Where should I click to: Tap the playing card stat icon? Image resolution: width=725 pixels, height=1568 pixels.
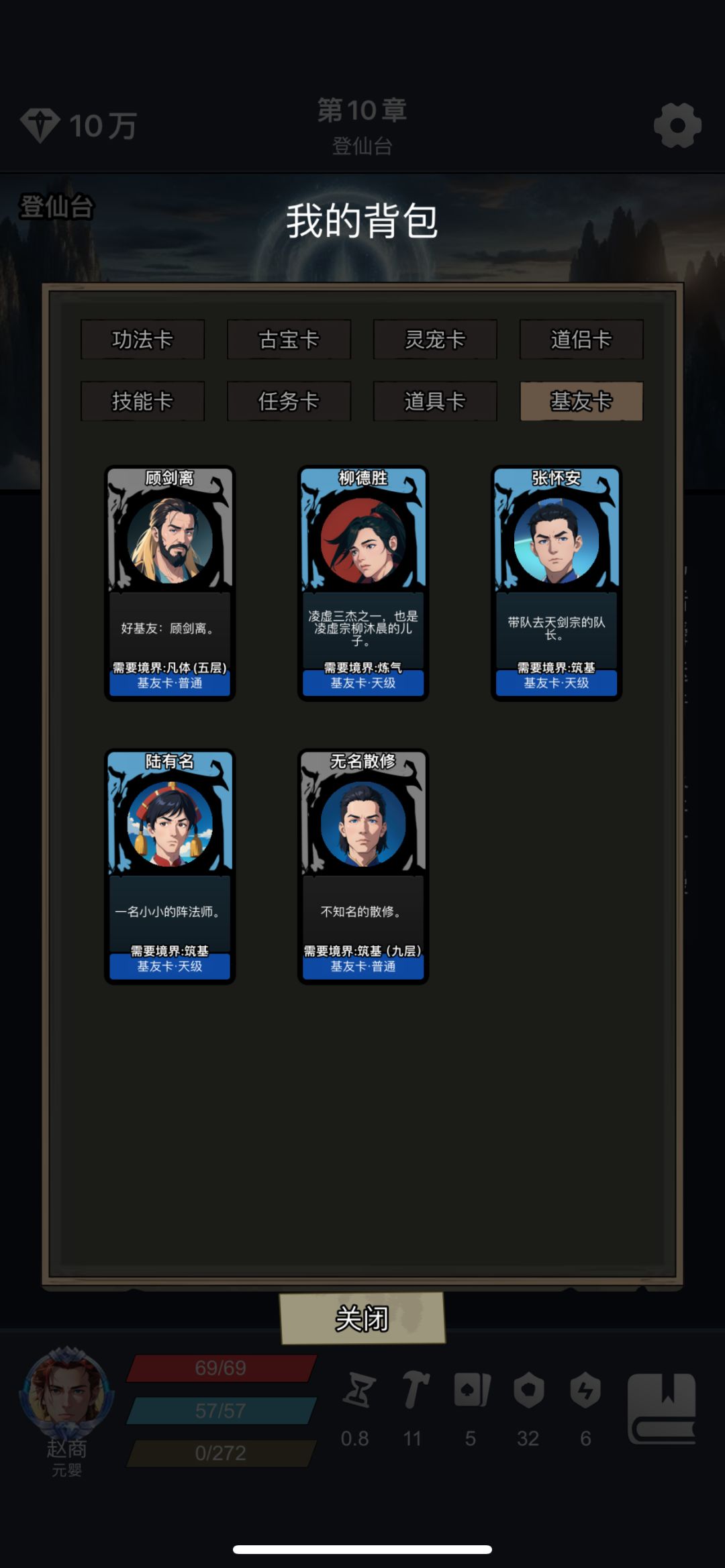[472, 1390]
